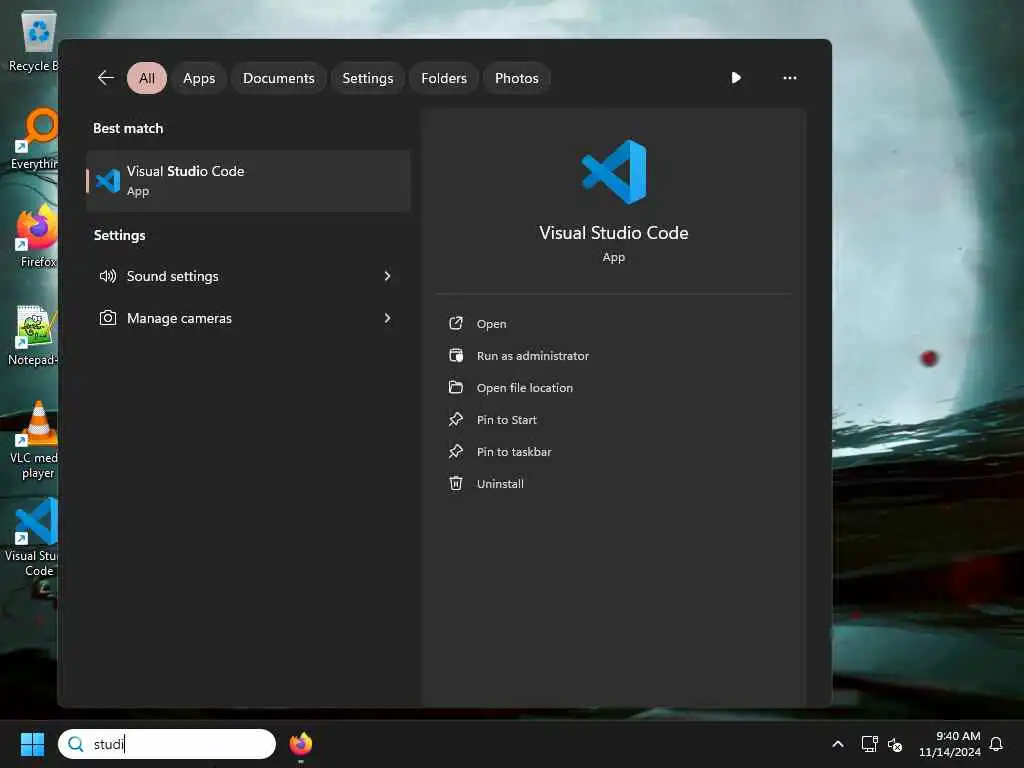
Task: Click the Open action's launch icon
Action: coord(456,323)
